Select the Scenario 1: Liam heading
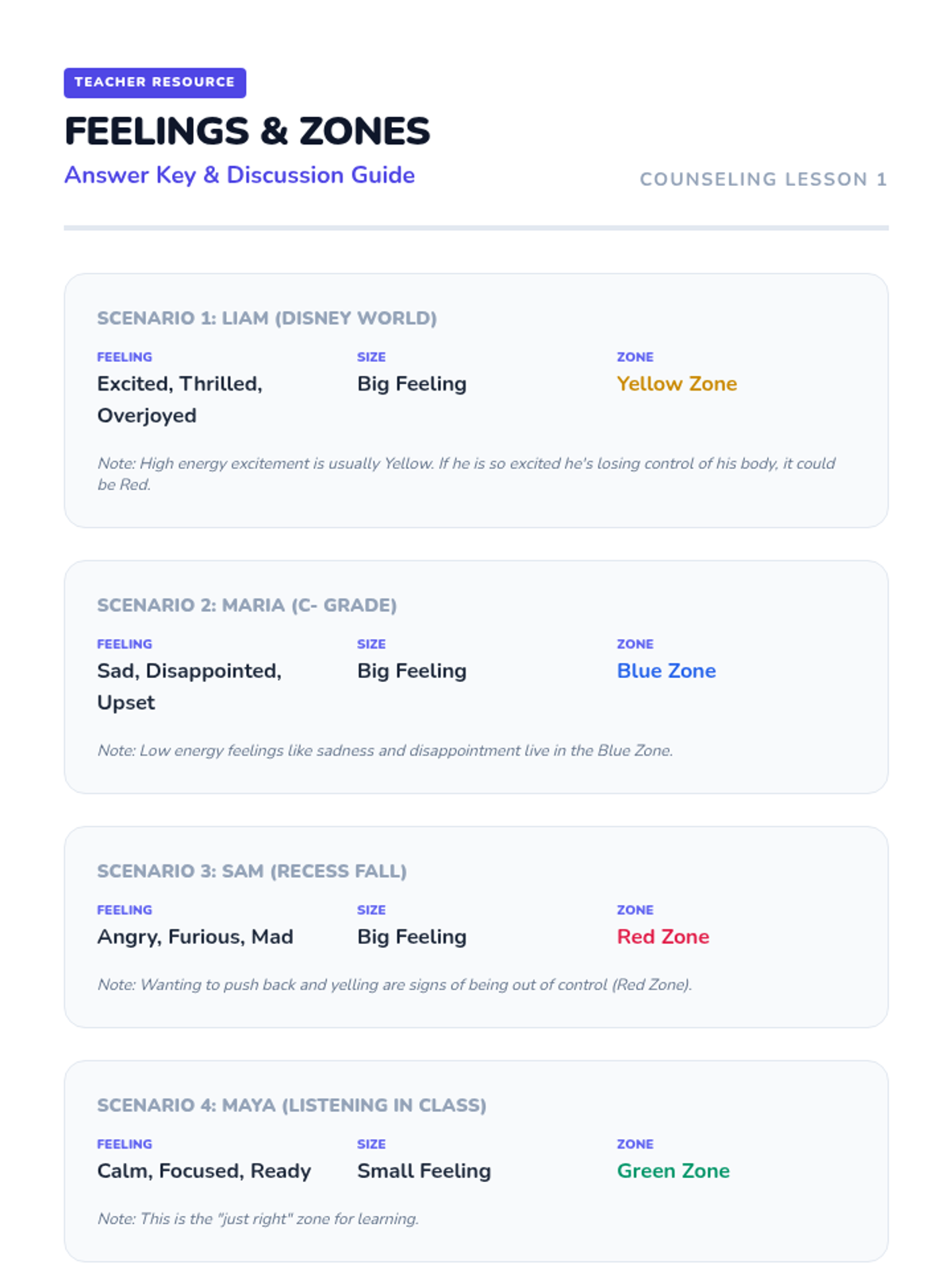 pyautogui.click(x=267, y=318)
